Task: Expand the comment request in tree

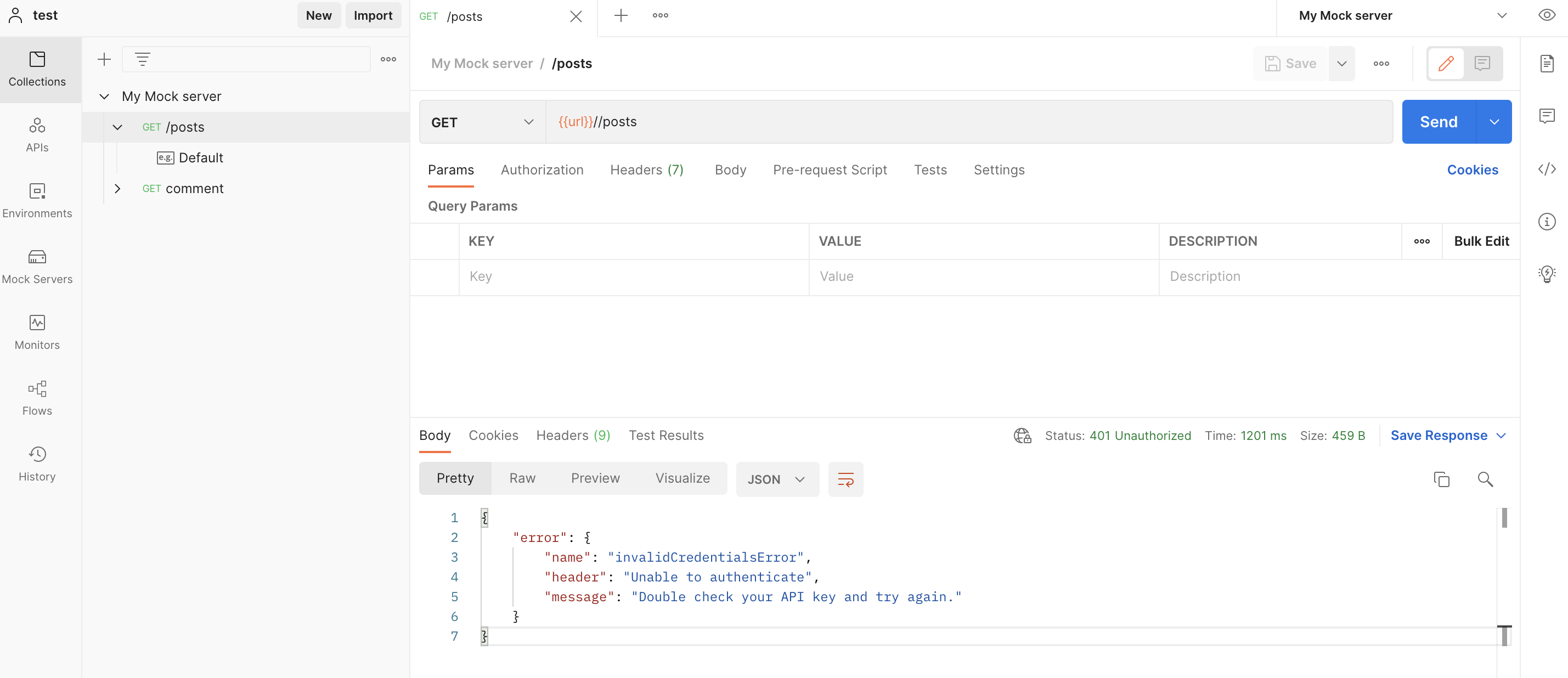Action: pyautogui.click(x=117, y=189)
